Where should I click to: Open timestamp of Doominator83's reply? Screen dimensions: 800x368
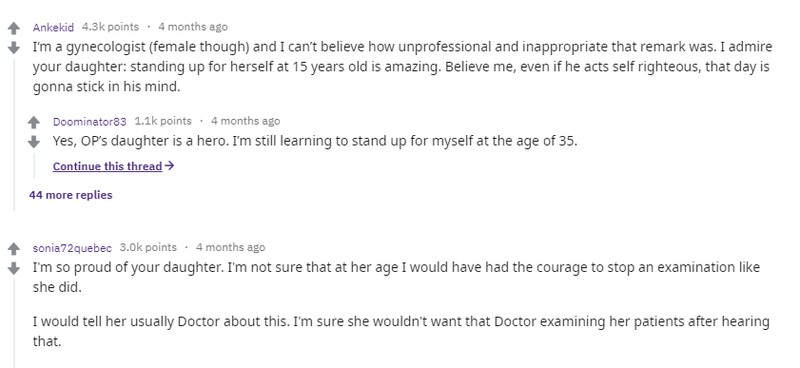click(245, 121)
